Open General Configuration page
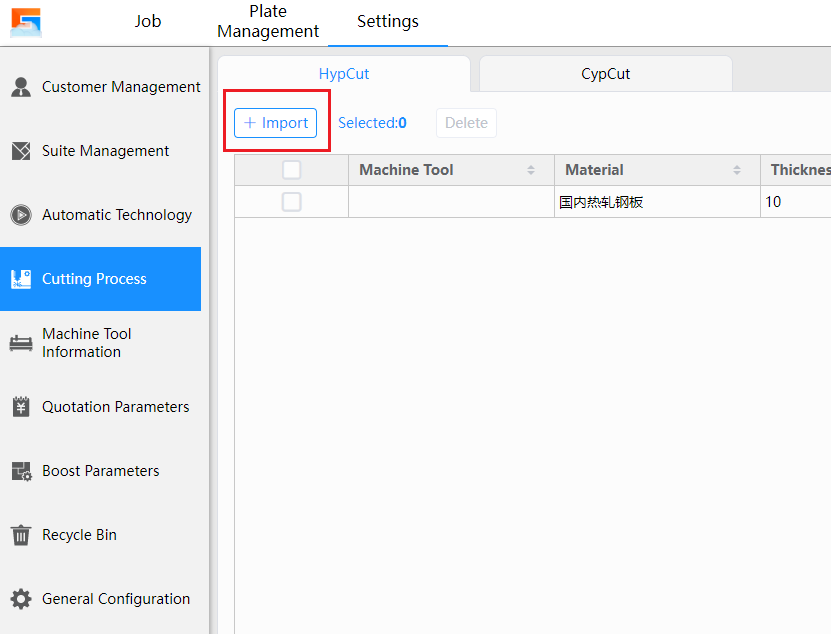Viewport: 831px width, 634px height. pos(101,599)
